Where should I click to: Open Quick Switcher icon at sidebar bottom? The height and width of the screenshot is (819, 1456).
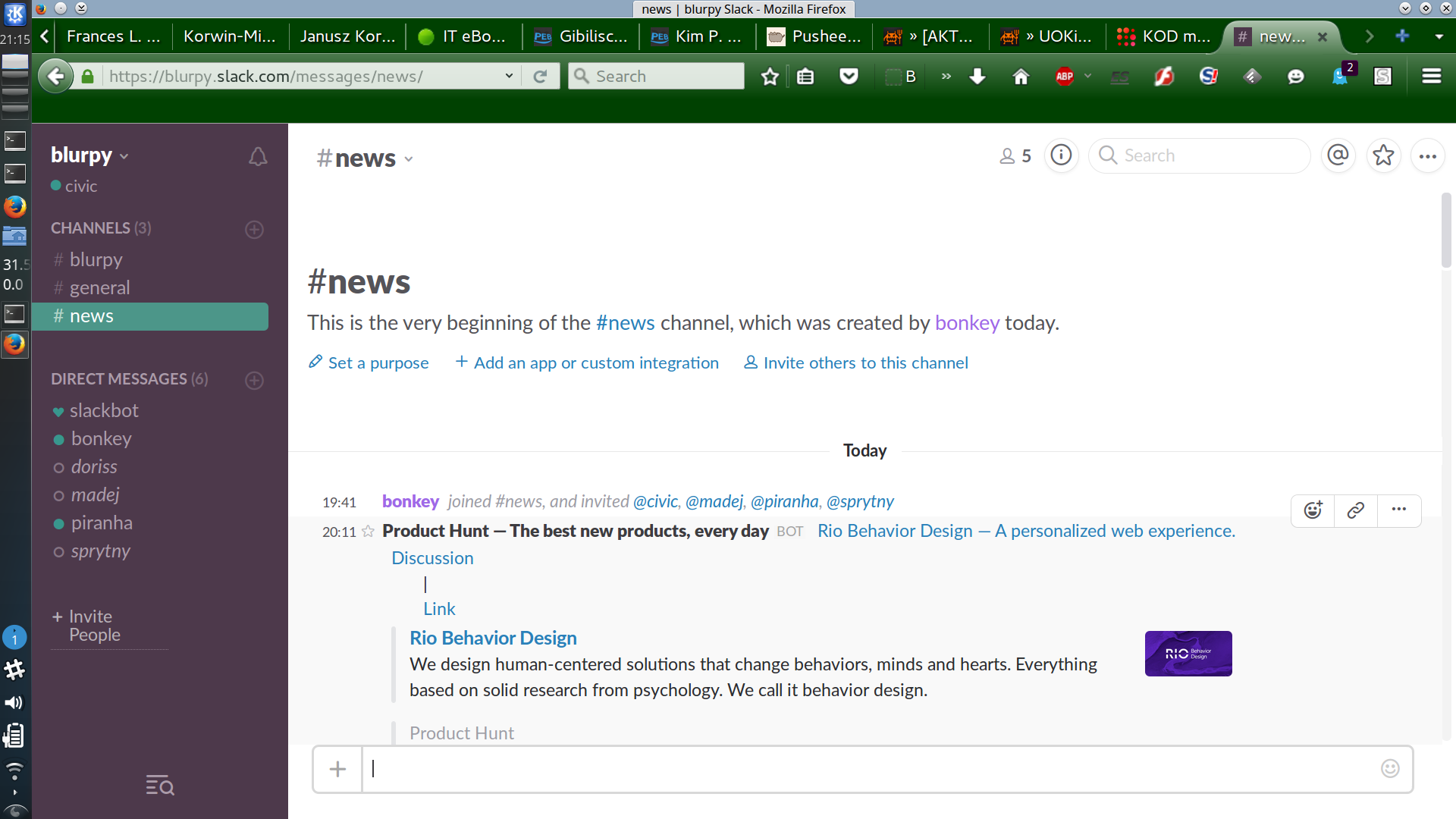pyautogui.click(x=160, y=786)
